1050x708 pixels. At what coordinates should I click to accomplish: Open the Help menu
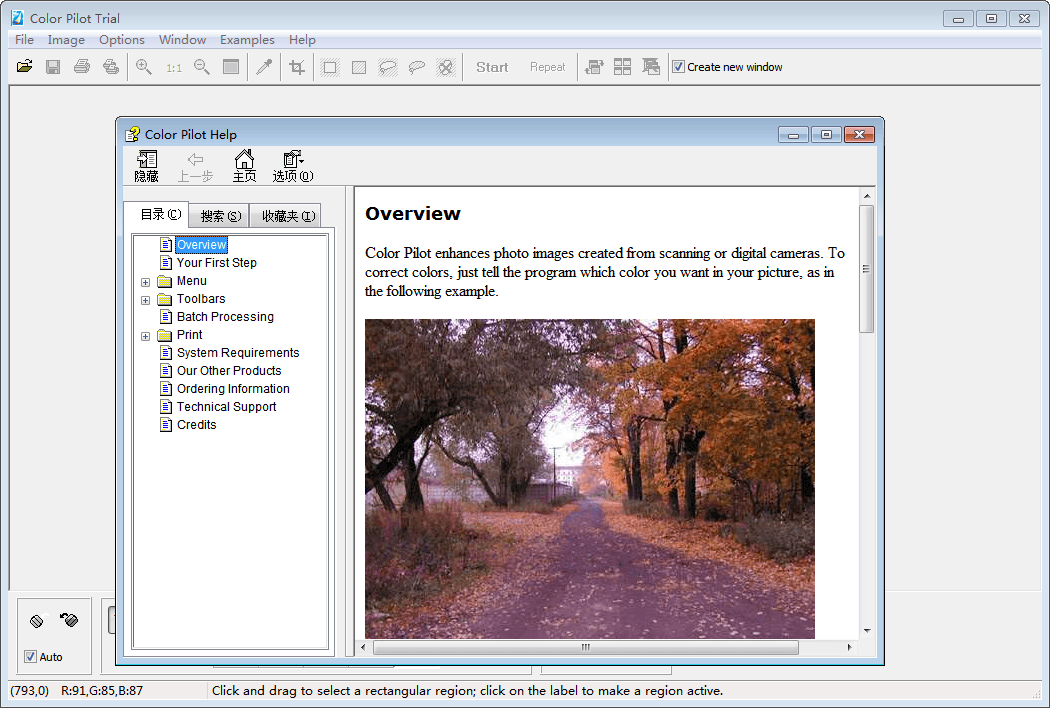coord(302,40)
